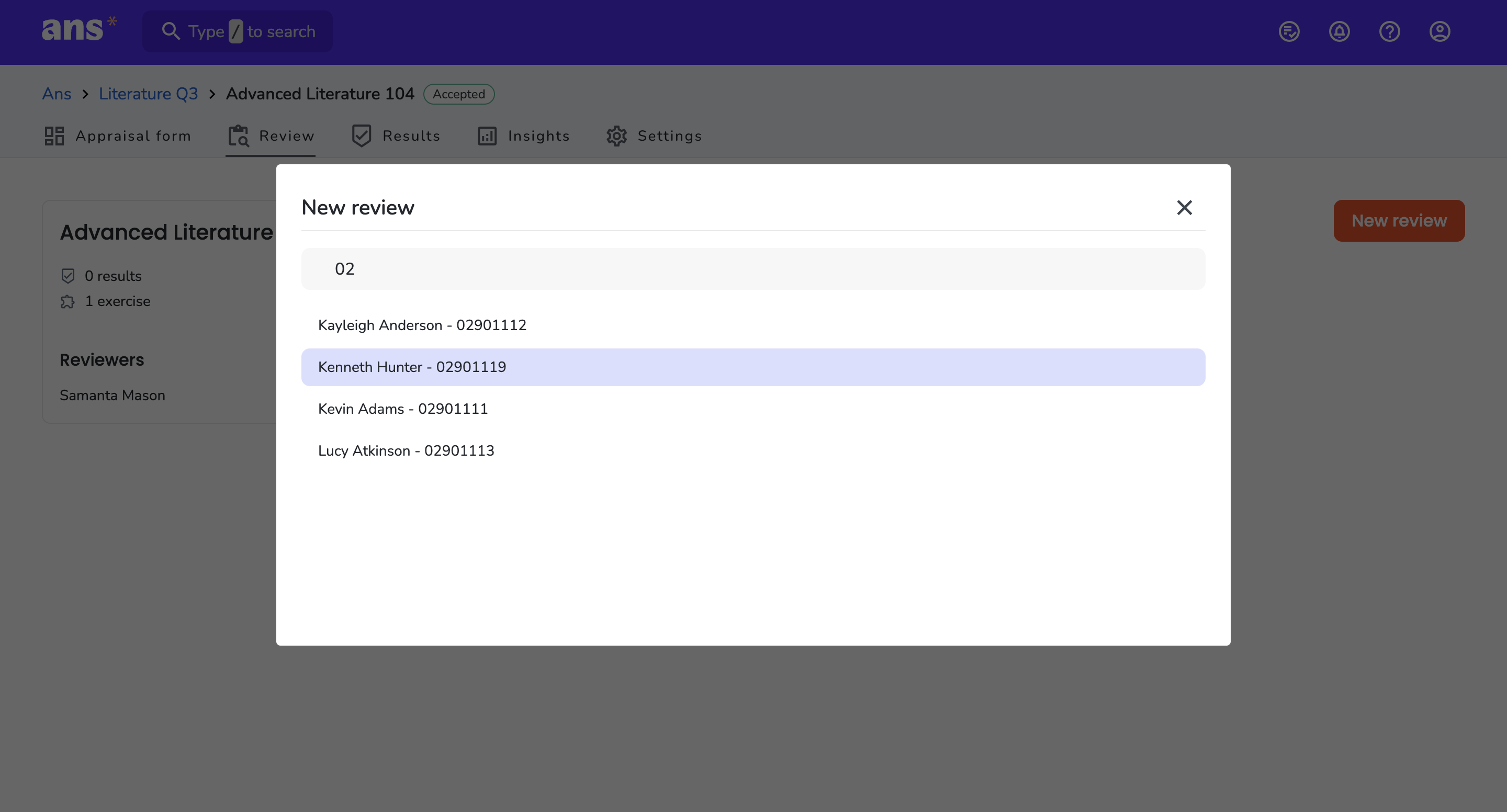Click the New review dialog title
Screen dimensions: 1507x812
(358, 208)
